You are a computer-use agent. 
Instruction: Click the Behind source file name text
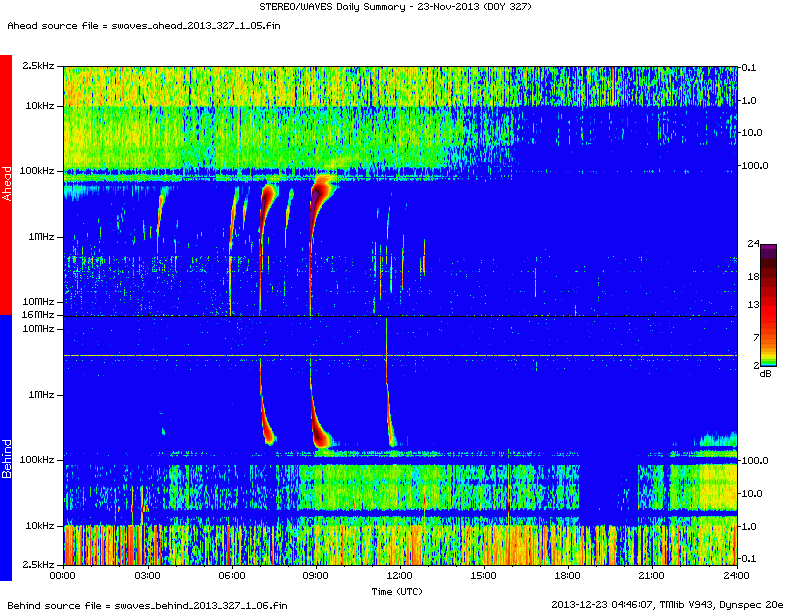(x=146, y=605)
